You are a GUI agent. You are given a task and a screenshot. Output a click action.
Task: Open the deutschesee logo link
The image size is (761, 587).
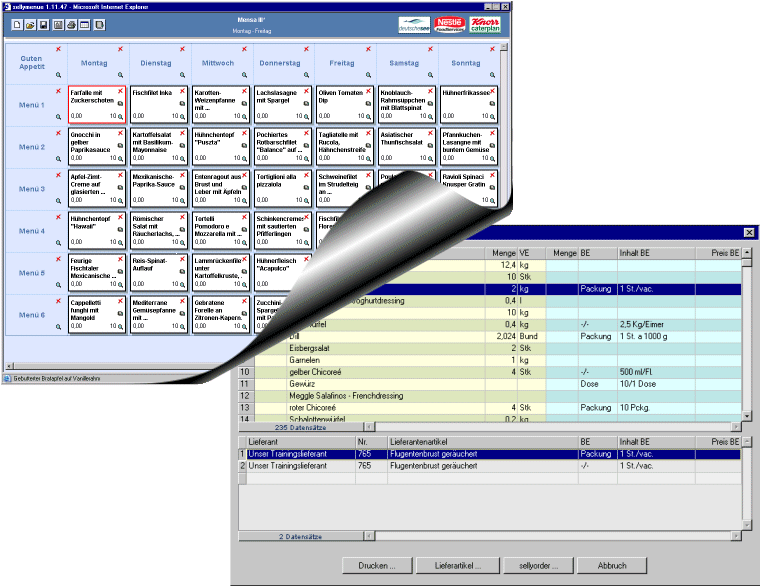[x=414, y=25]
